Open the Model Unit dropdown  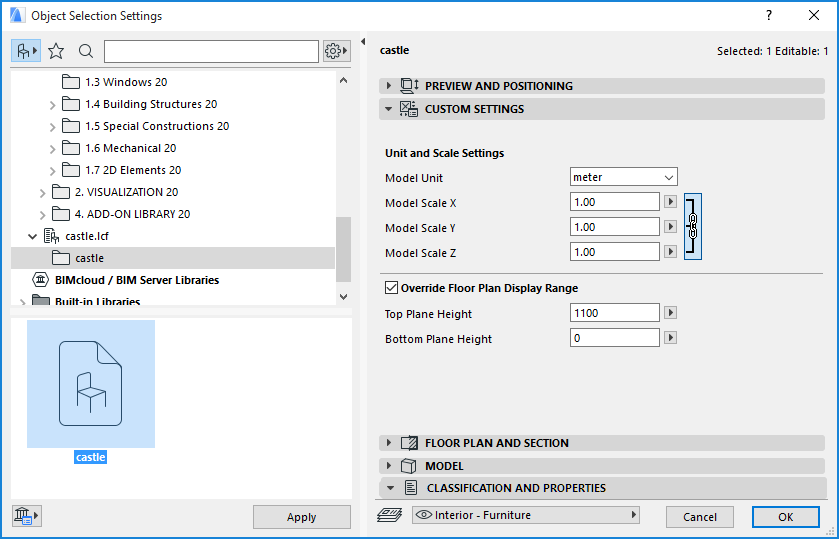tap(623, 177)
